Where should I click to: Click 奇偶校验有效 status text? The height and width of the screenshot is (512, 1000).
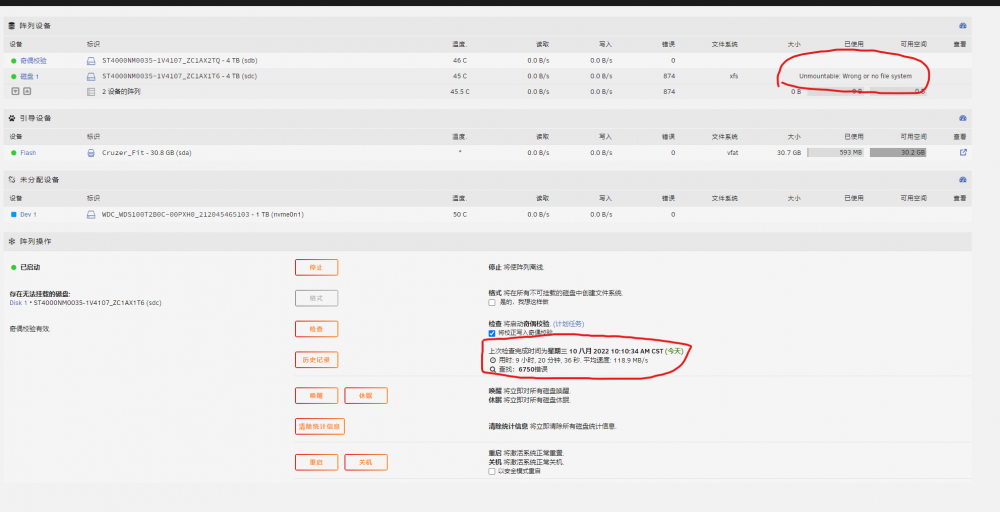[29, 329]
